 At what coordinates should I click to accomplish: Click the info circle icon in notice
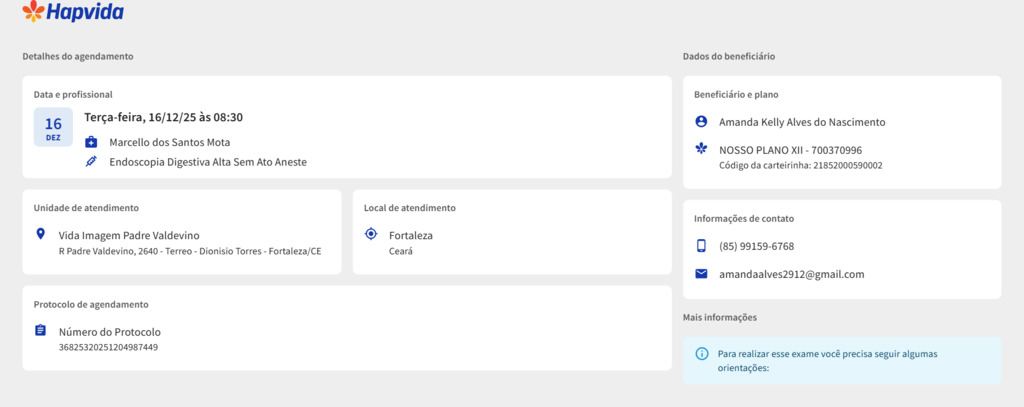click(701, 354)
